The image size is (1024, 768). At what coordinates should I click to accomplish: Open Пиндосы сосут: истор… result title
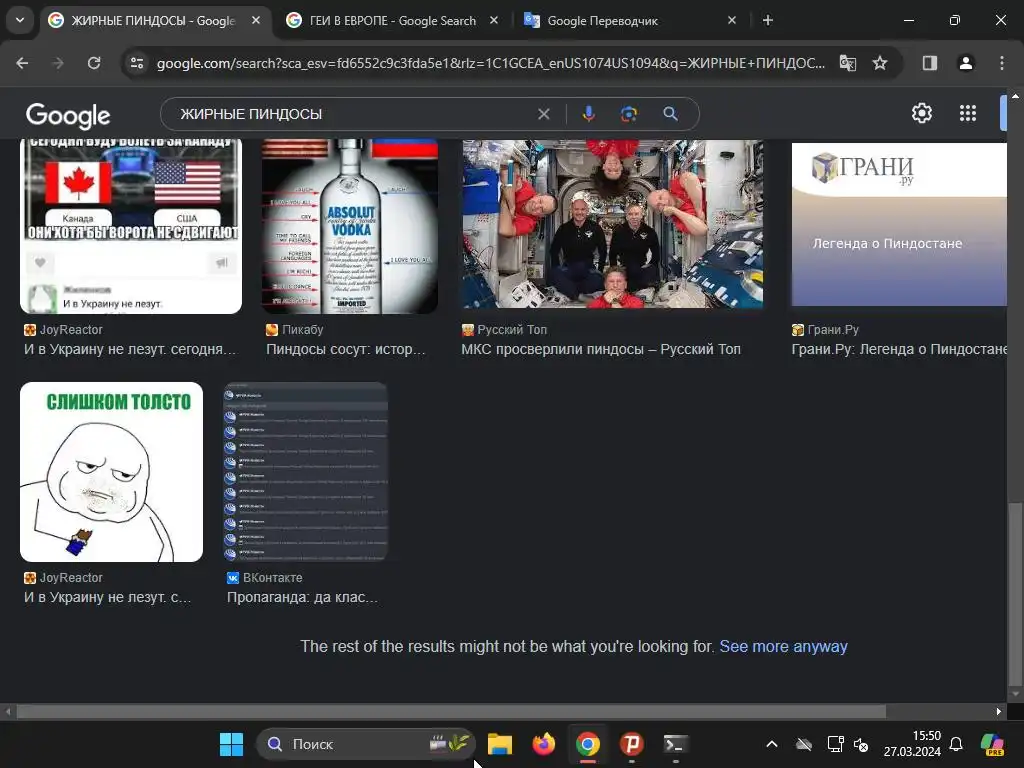pos(346,349)
